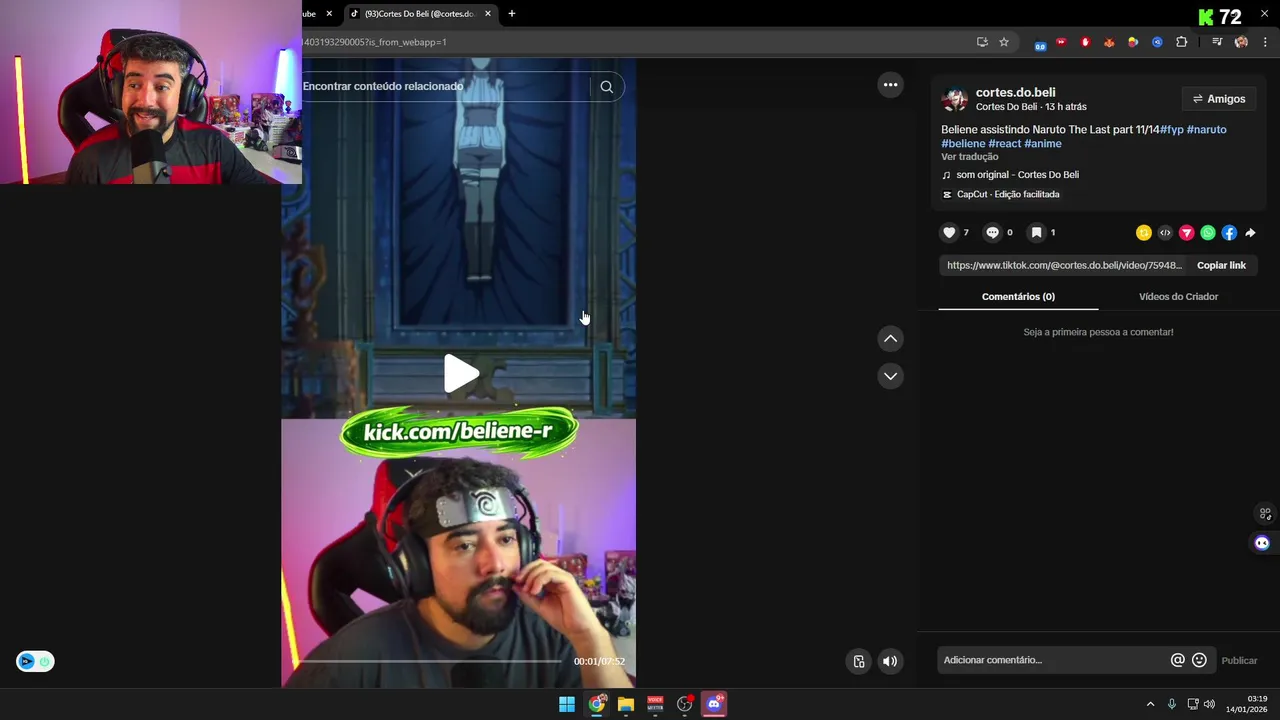Open emoji picker in comment box
1280x720 pixels.
[1199, 660]
